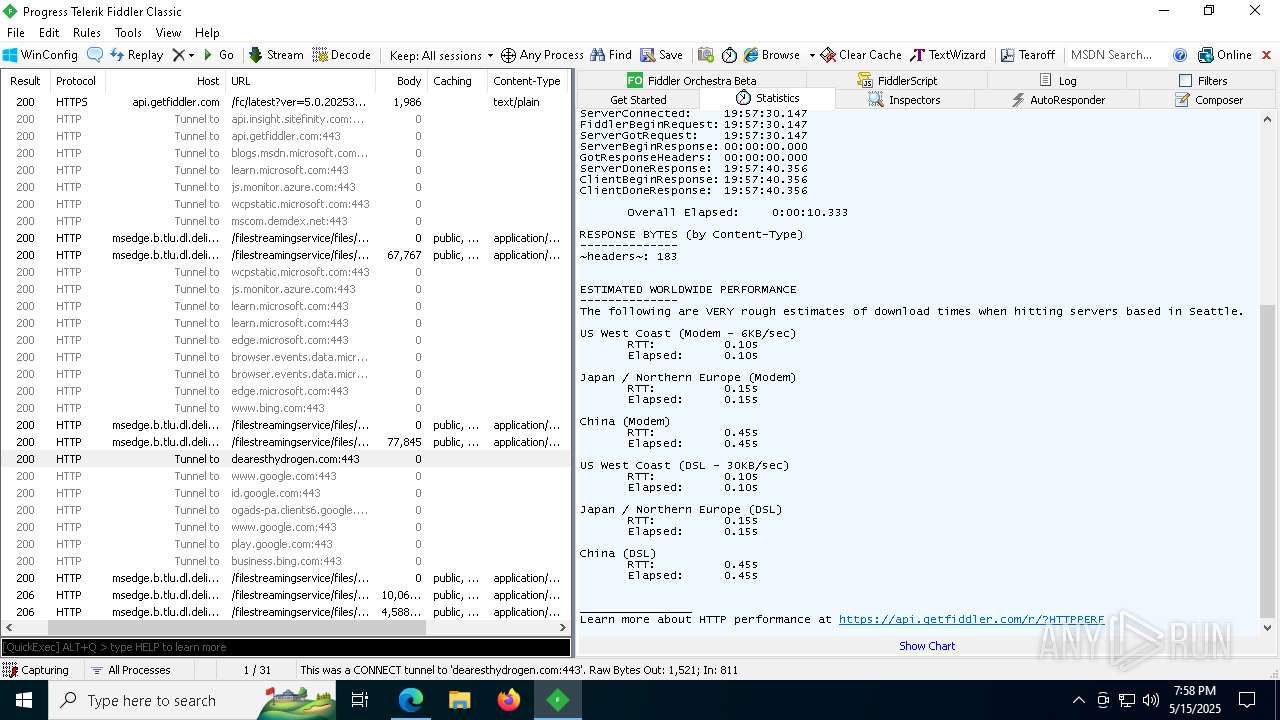Switch to the Composer tab
Image resolution: width=1280 pixels, height=720 pixels.
tap(1209, 100)
